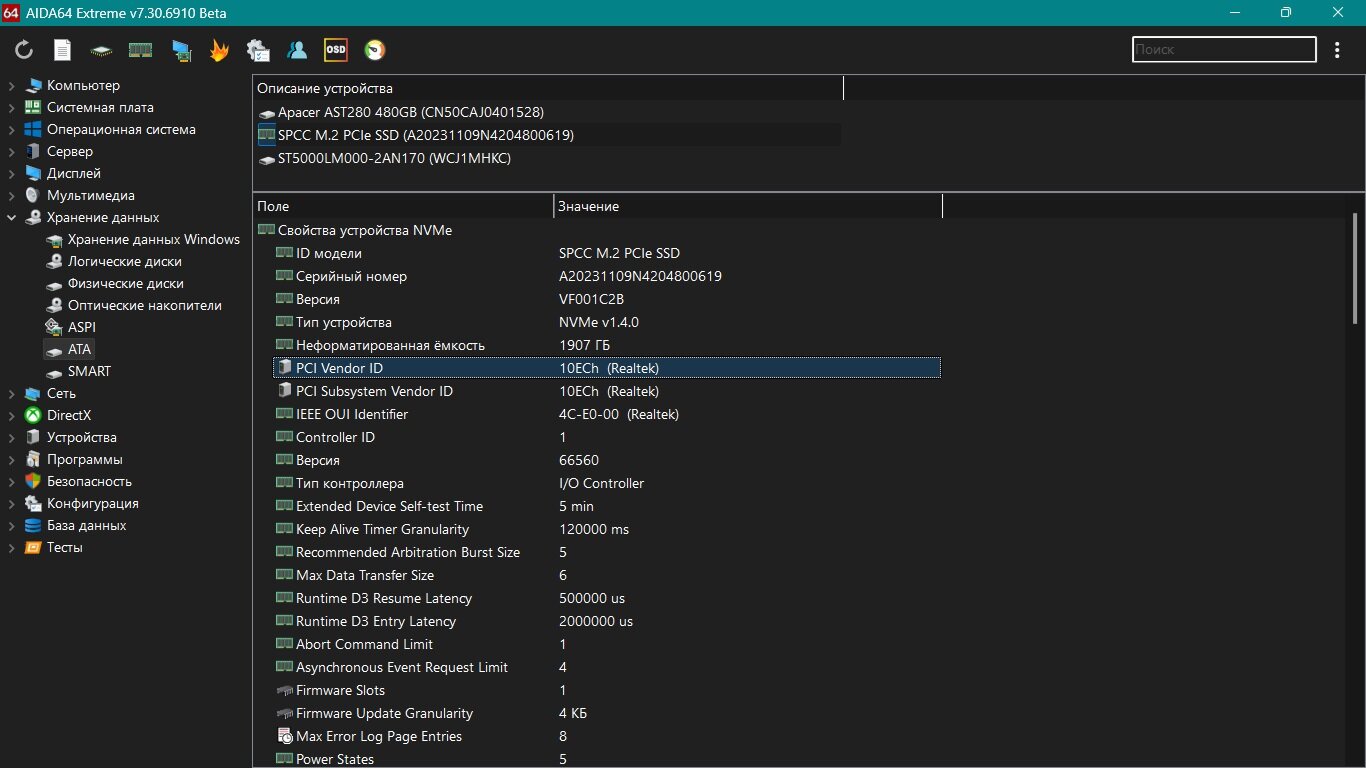This screenshot has height=768, width=1366.
Task: Select the Версия row with VF001C2B
Action: tap(607, 300)
